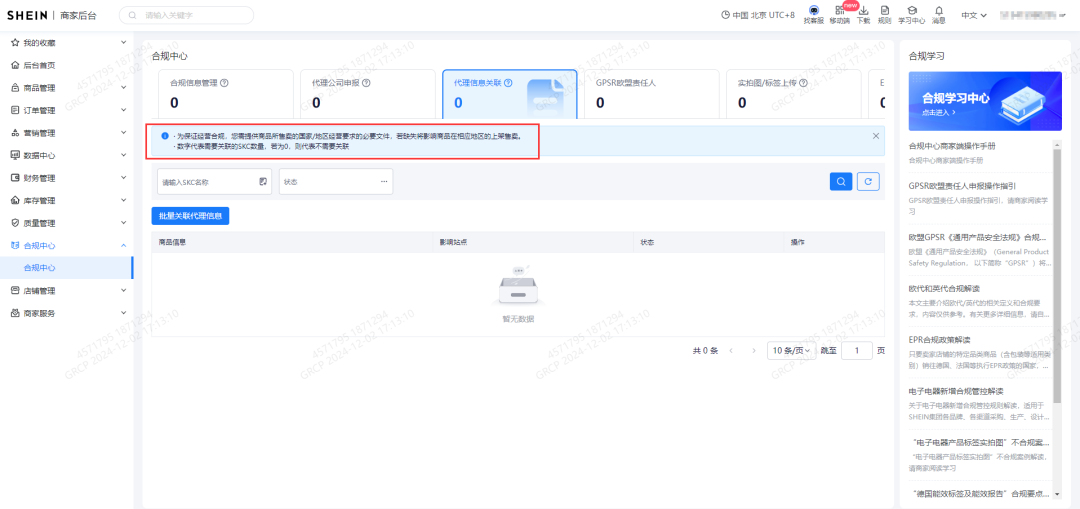Click the help icon next to 合规信息管理

(x=225, y=83)
